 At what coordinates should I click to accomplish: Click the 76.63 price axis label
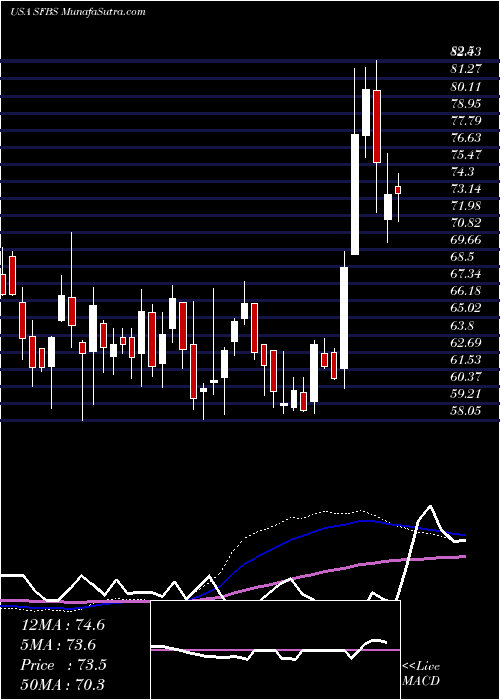(x=466, y=138)
